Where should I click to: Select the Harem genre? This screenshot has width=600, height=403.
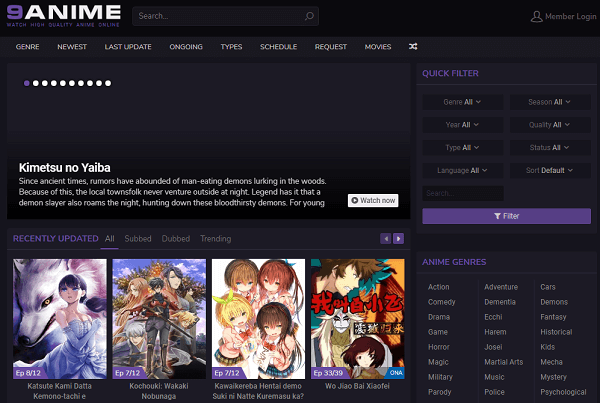click(495, 332)
